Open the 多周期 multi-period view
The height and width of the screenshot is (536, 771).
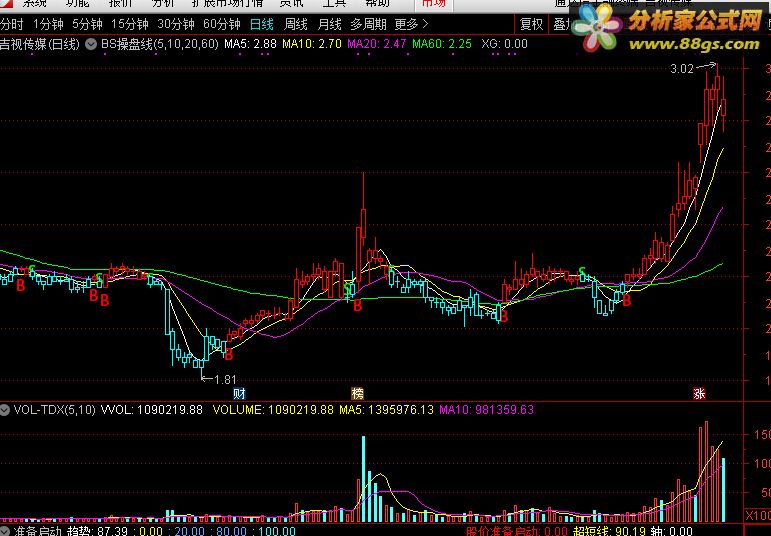tap(368, 24)
